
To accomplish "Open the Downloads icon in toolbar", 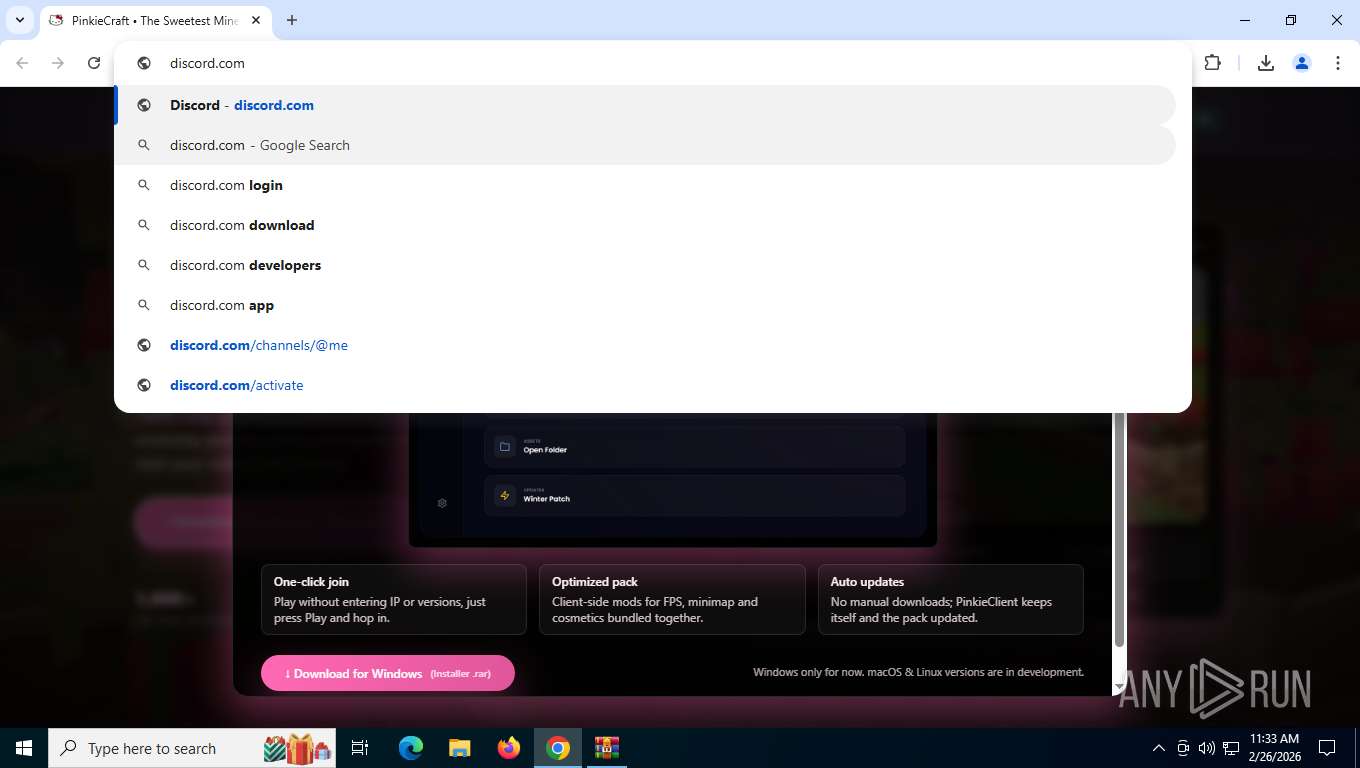I will 1266,63.
